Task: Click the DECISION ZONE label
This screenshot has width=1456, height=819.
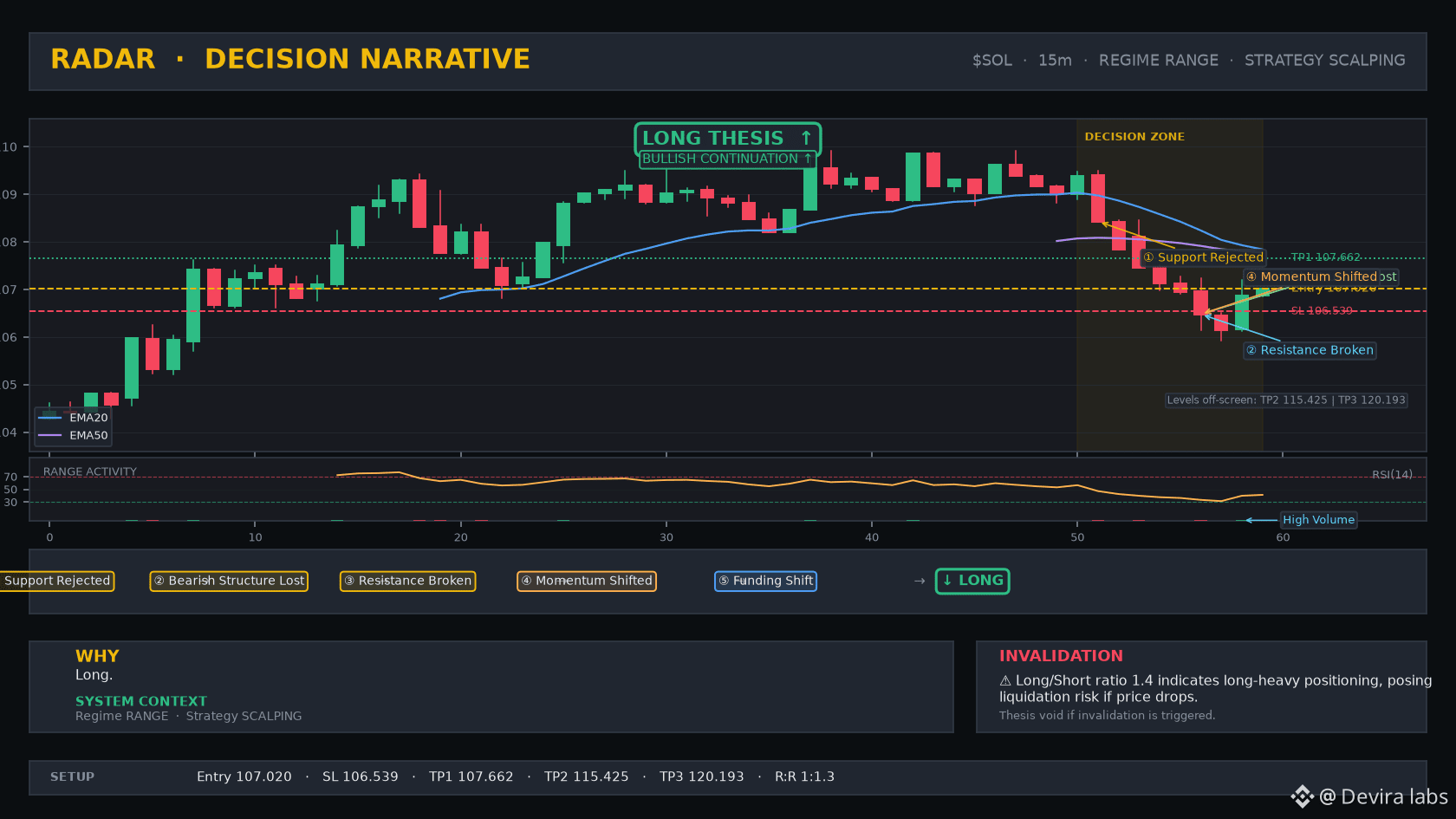Action: (x=1134, y=137)
